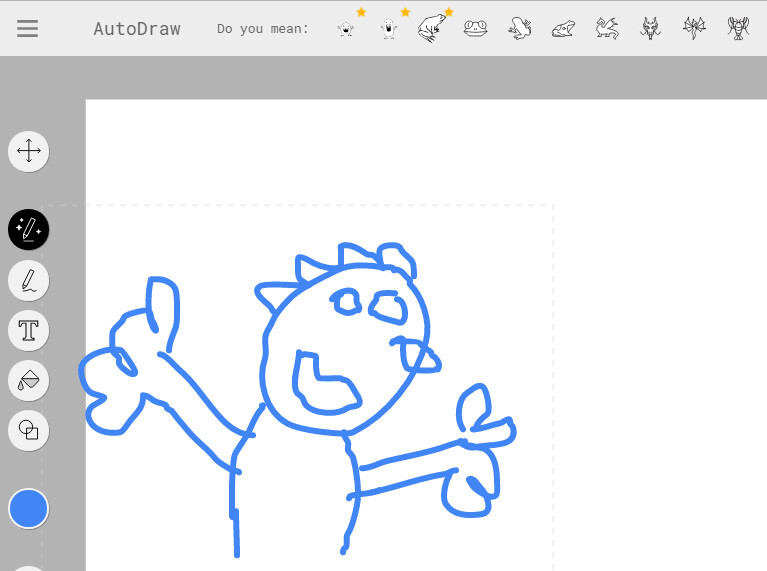Pick the front-facing frog face suggestion

click(475, 28)
